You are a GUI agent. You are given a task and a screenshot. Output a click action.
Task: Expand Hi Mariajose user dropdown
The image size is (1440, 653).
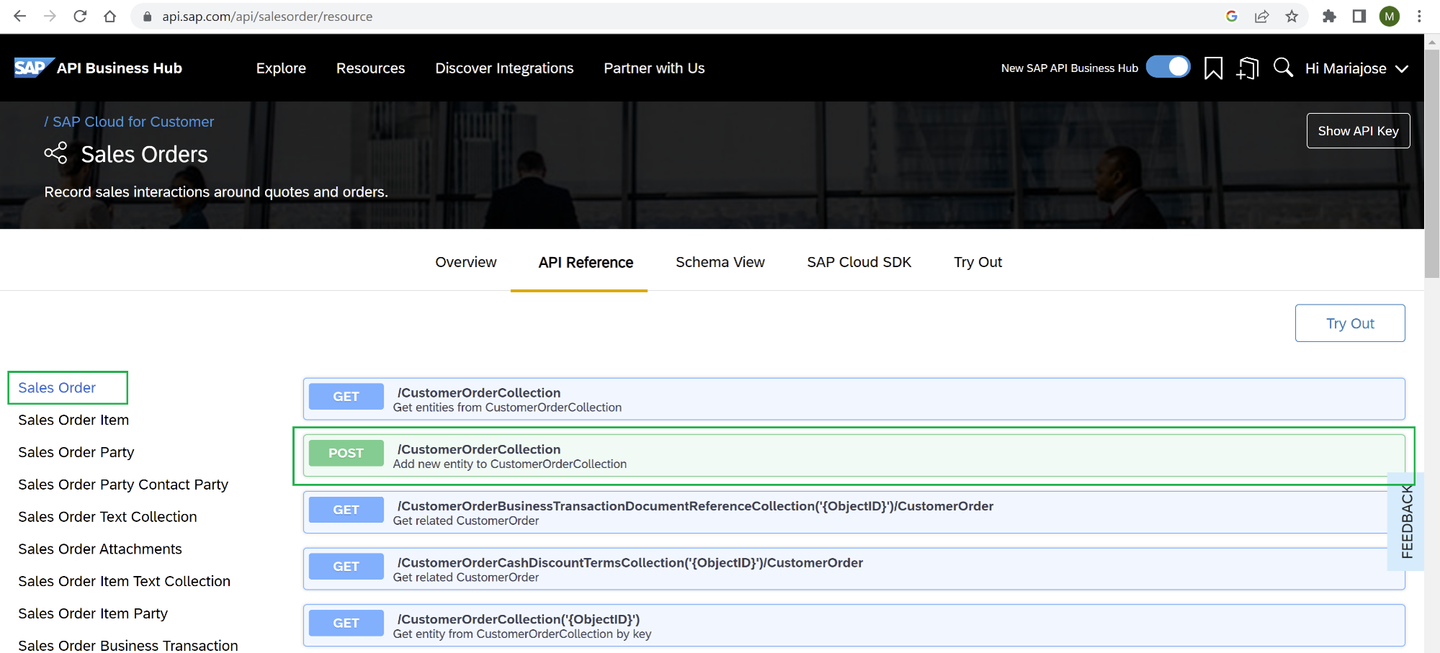[x=1357, y=68]
